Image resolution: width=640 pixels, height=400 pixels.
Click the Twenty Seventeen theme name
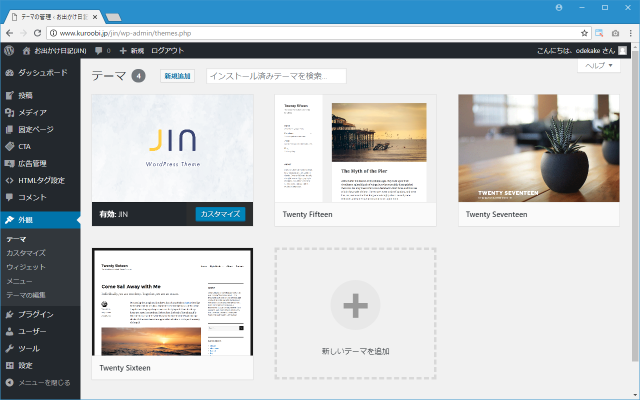[496, 214]
